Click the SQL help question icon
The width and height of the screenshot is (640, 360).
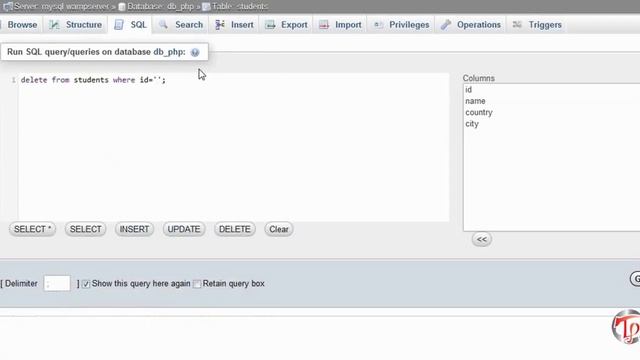click(195, 52)
